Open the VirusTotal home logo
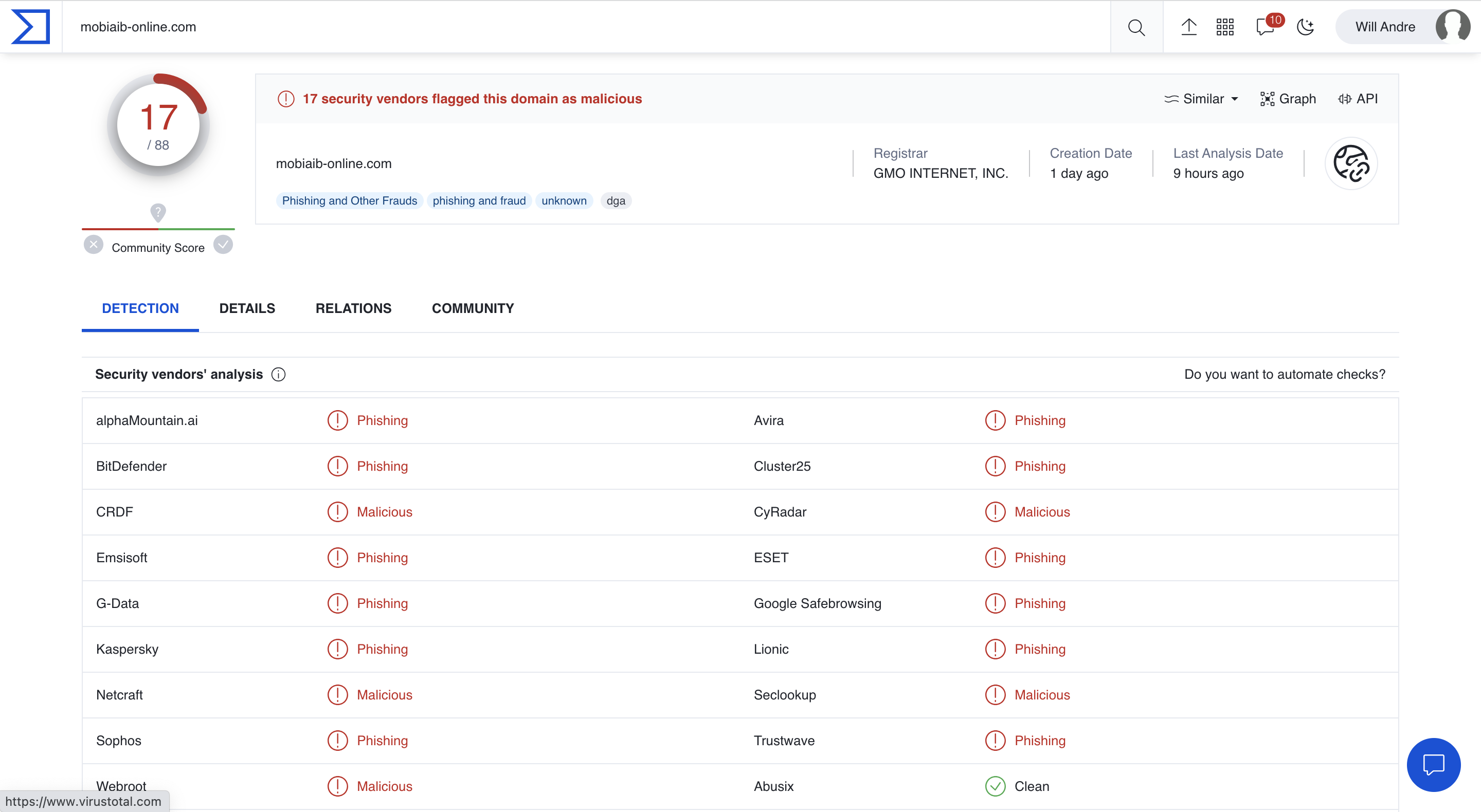Image resolution: width=1481 pixels, height=812 pixels. point(30,26)
